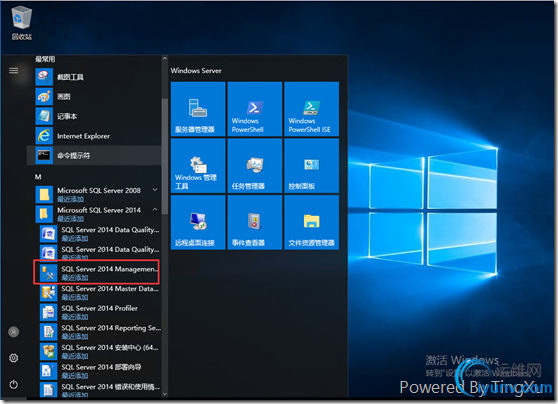Click the Start menu app list scrollbar thumb
This screenshot has height=404, width=558.
click(165, 156)
